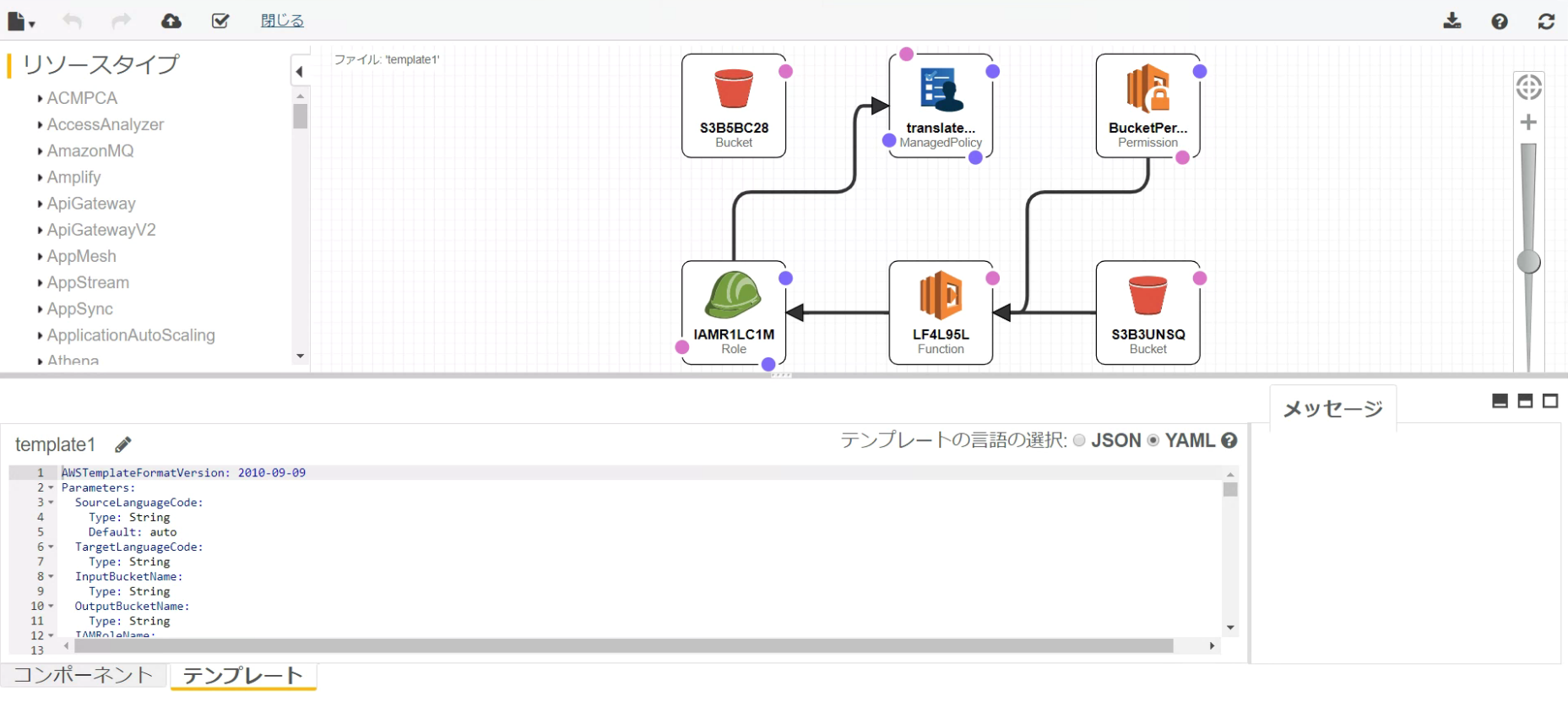The width and height of the screenshot is (1568, 702).
Task: Fit diagram to window with crosshair icon
Action: pos(1528,87)
